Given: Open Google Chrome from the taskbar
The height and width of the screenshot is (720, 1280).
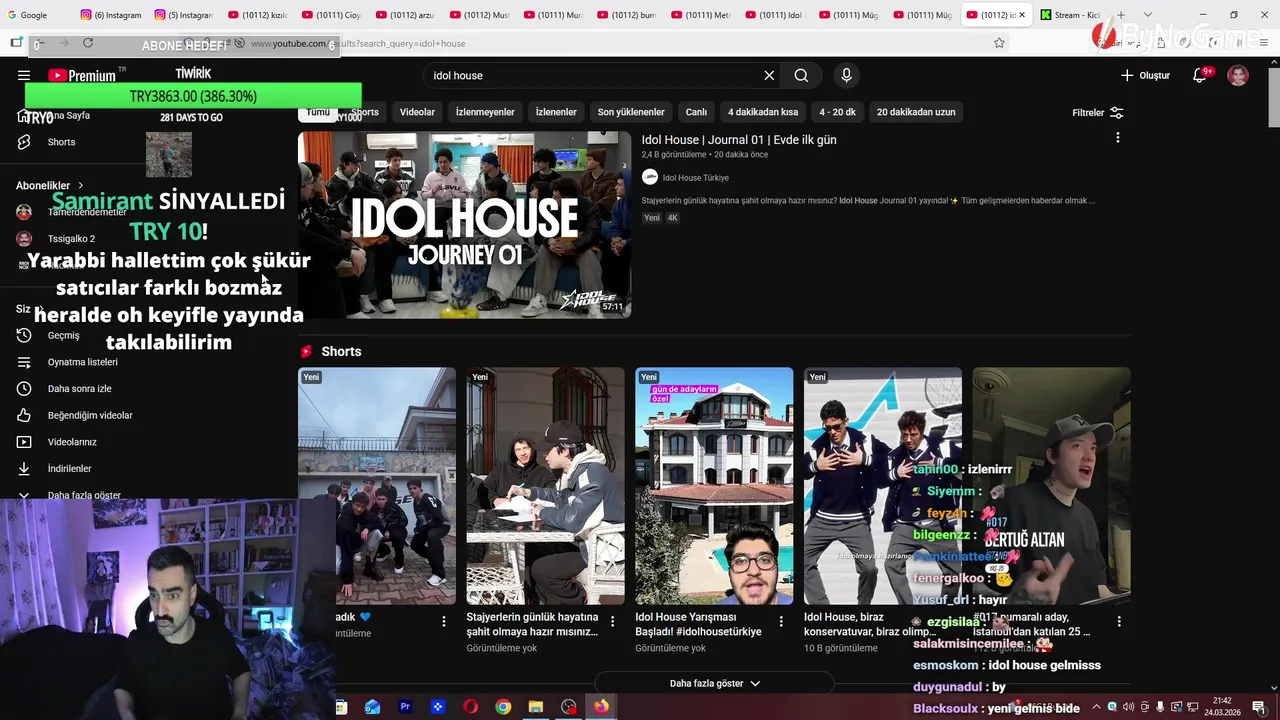Looking at the screenshot, I should (503, 707).
